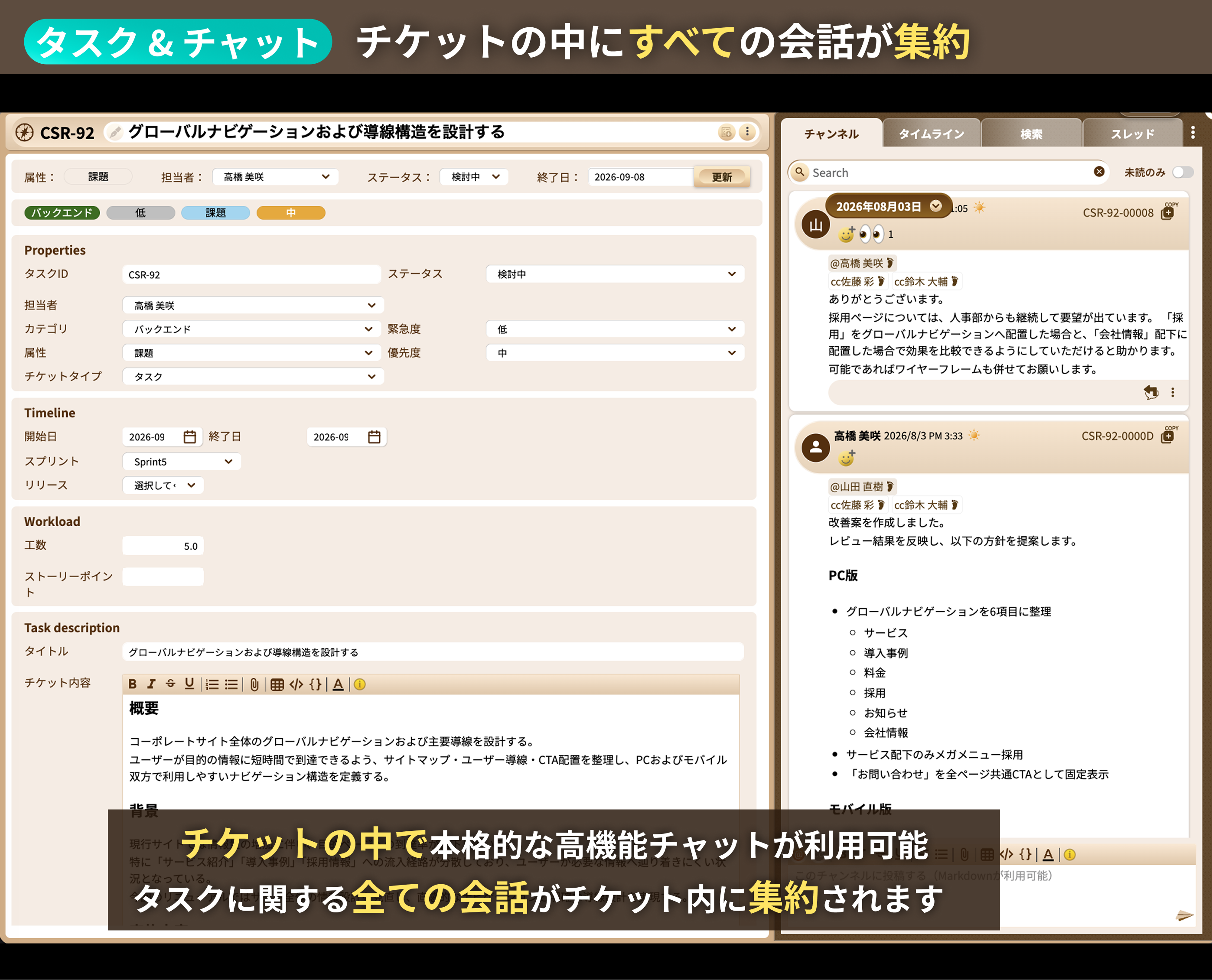Switch to the タイムライン tab
The height and width of the screenshot is (980, 1212).
932,134
